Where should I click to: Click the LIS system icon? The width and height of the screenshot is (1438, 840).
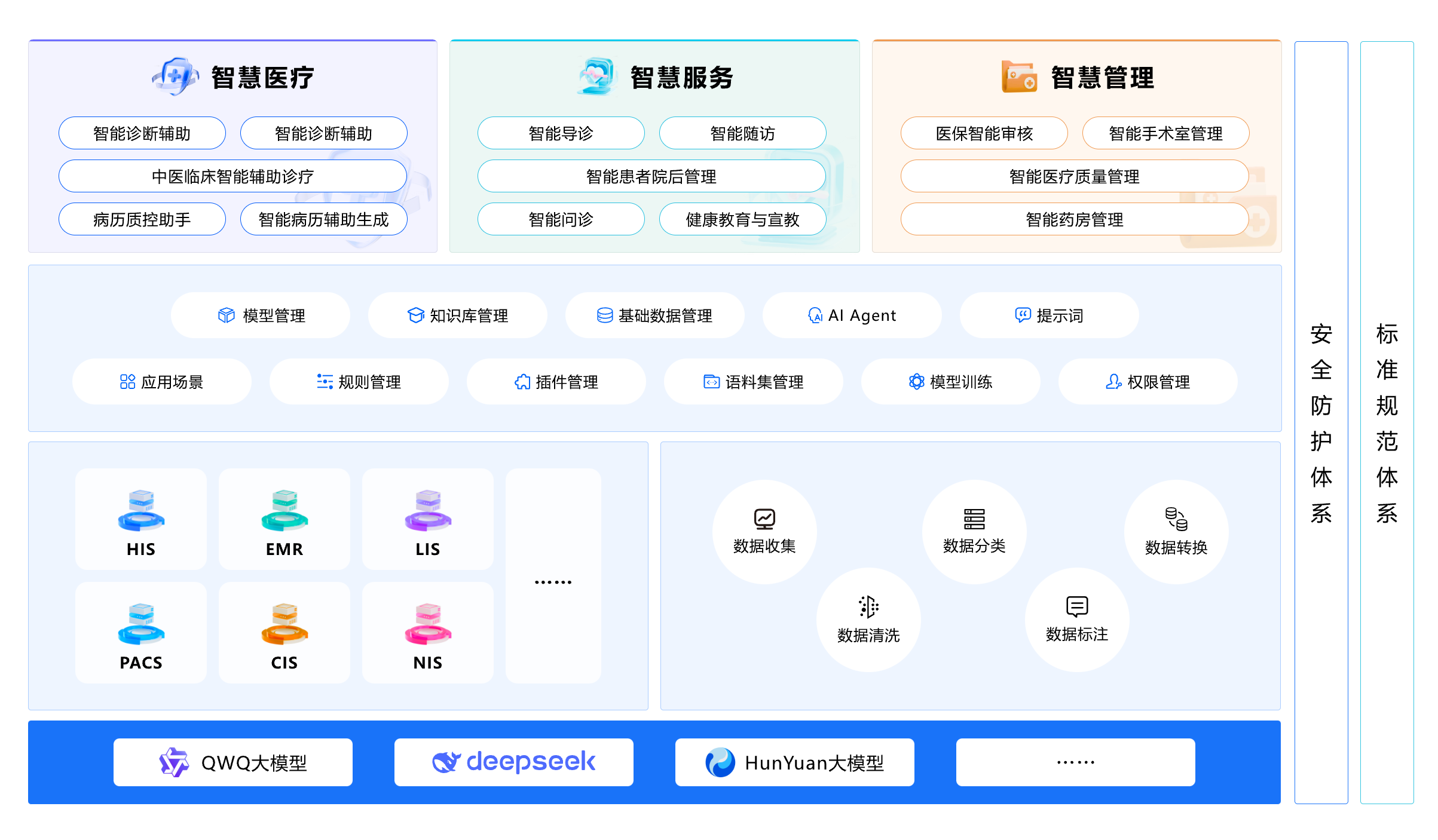tap(428, 511)
